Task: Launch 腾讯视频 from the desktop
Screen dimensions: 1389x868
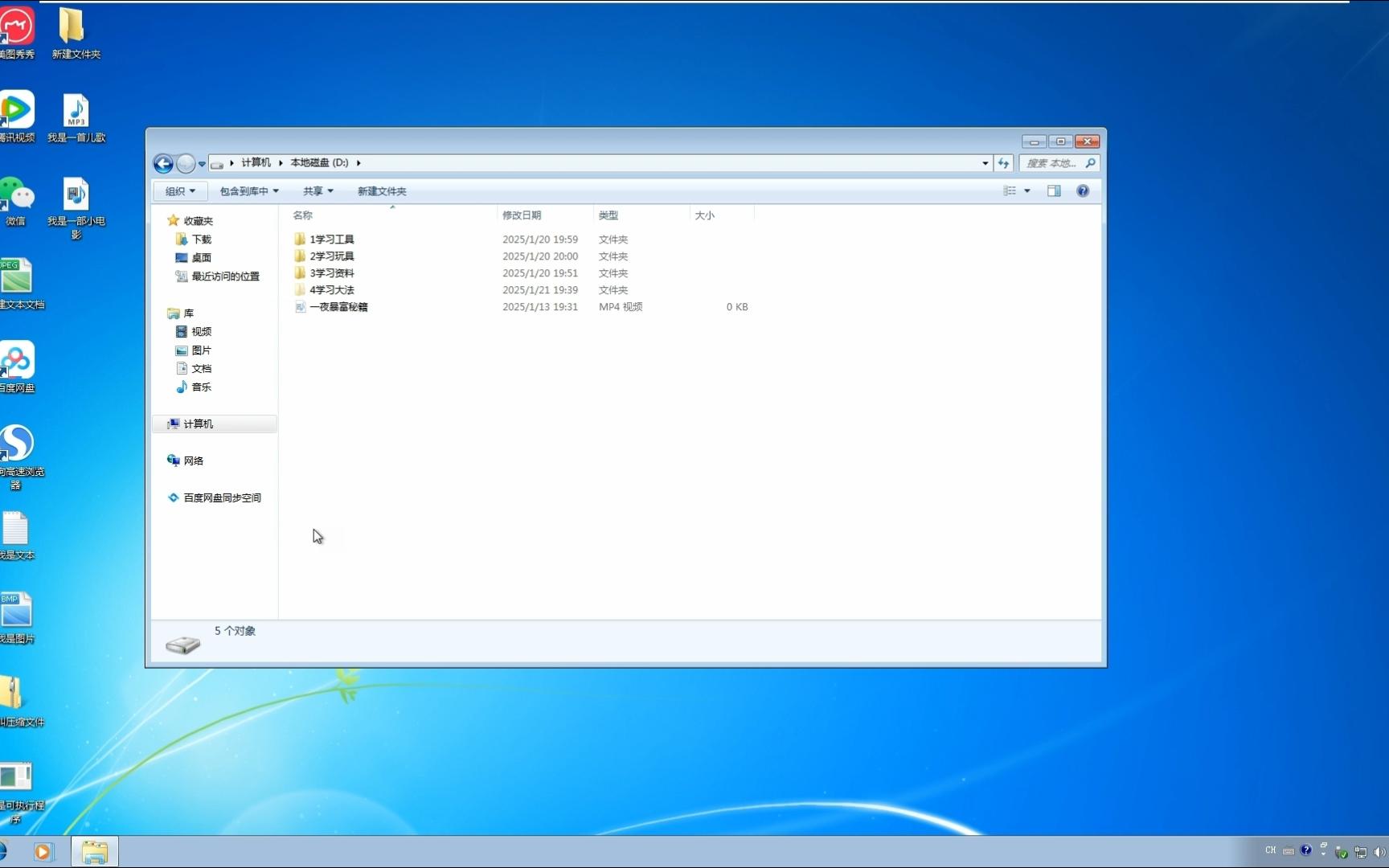Action: [18, 108]
